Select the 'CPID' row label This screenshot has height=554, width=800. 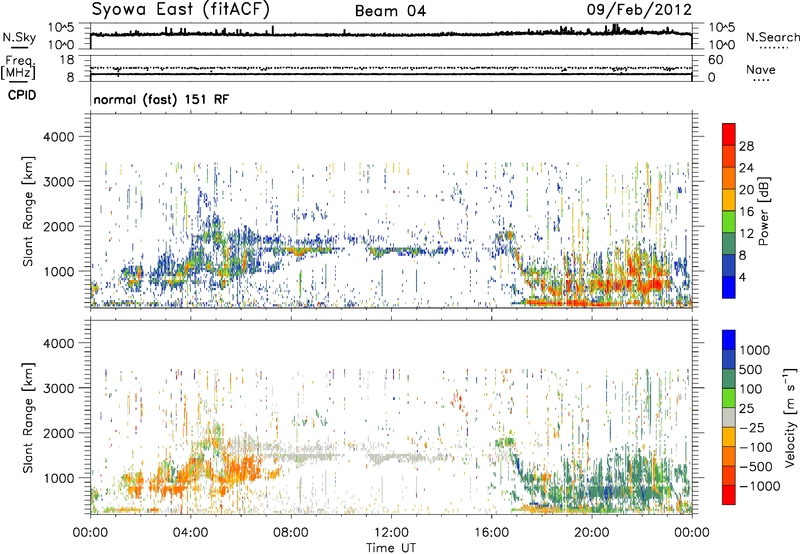pos(22,95)
